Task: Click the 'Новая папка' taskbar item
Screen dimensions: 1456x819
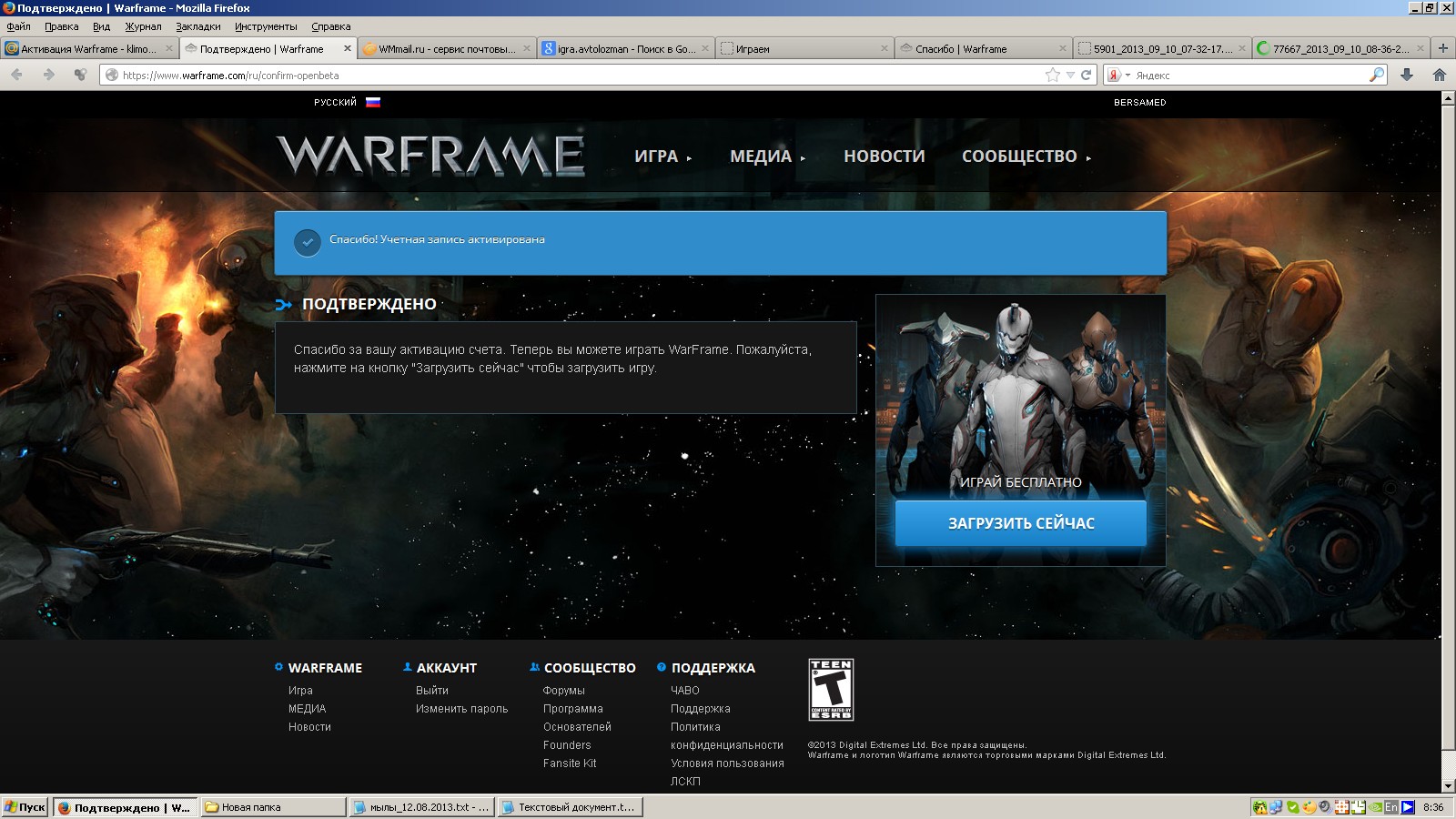Action: (x=273, y=807)
